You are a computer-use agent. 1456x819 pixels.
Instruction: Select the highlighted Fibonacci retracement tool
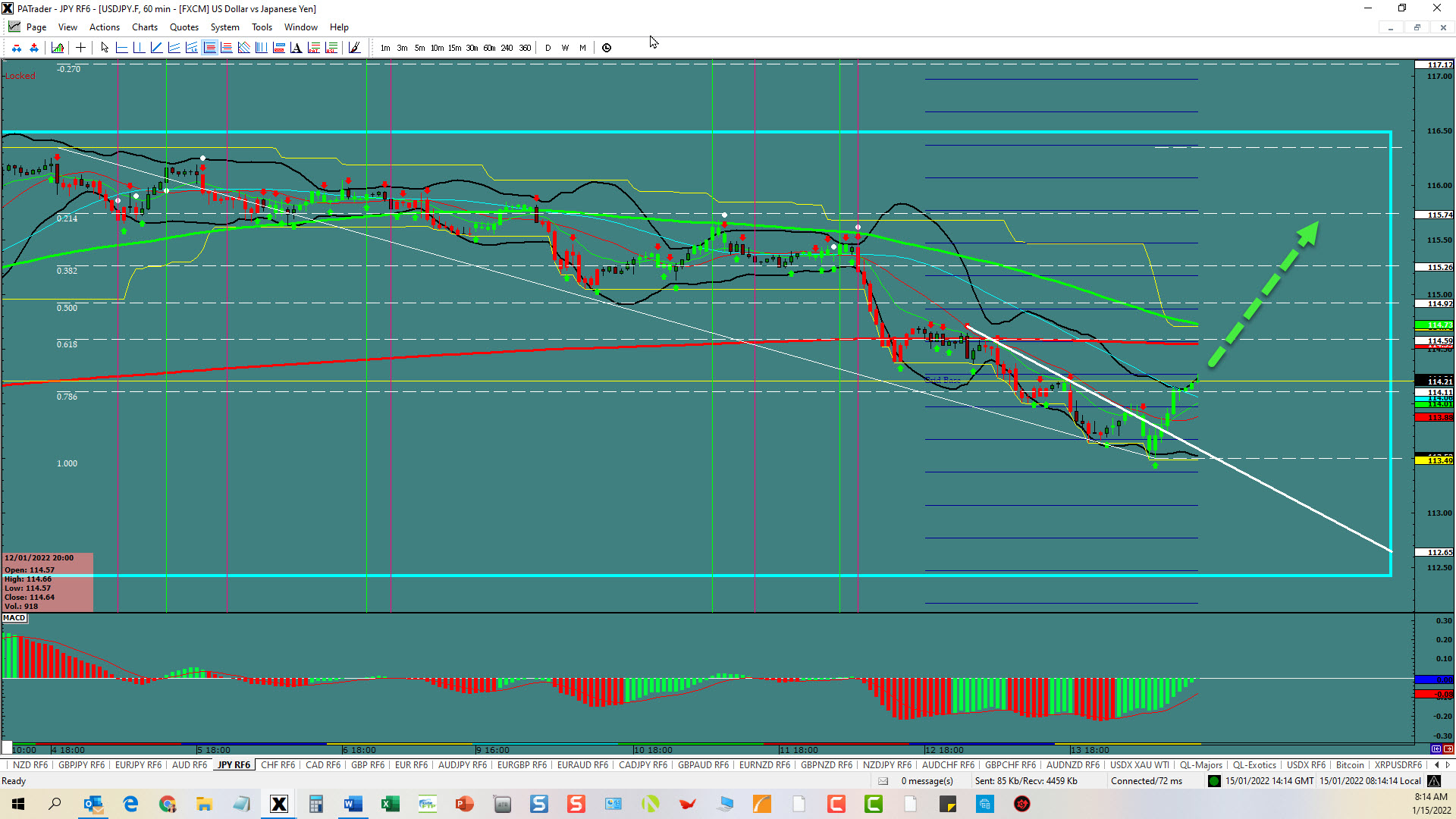click(210, 48)
